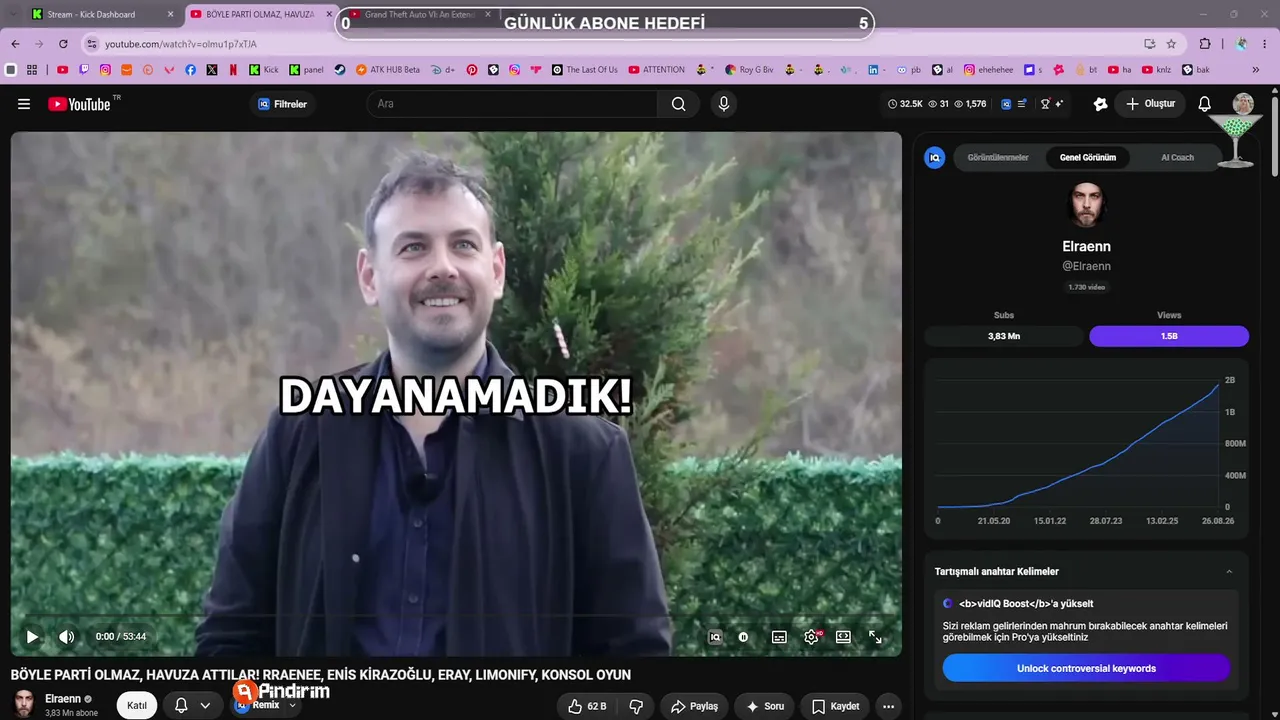The image size is (1280, 720).
Task: Toggle the autoplay switch in player
Action: coord(744,637)
